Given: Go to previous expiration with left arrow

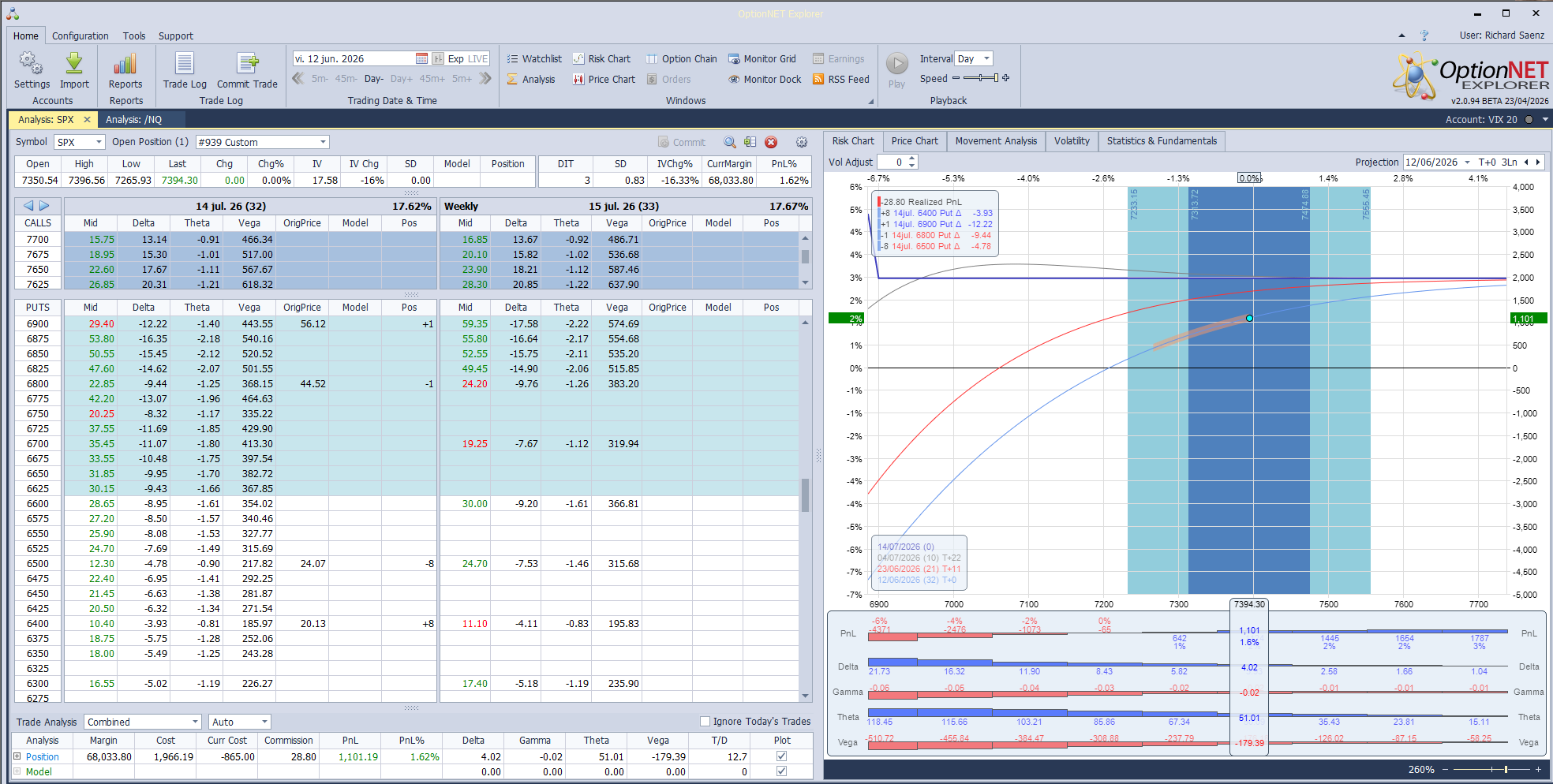Looking at the screenshot, I should pos(28,206).
